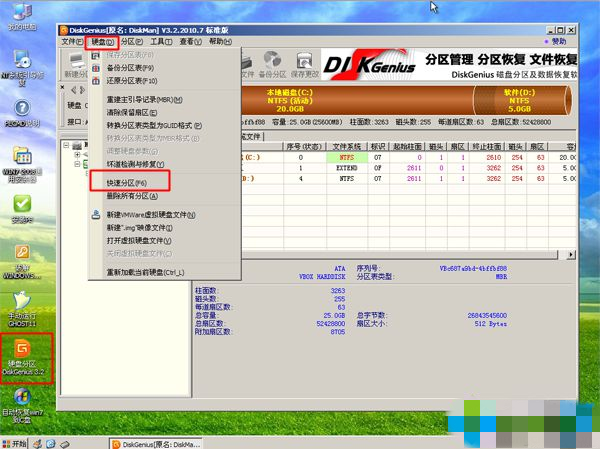The height and width of the screenshot is (449, 600).
Task: Click the second quick launch icon
Action: (51, 444)
